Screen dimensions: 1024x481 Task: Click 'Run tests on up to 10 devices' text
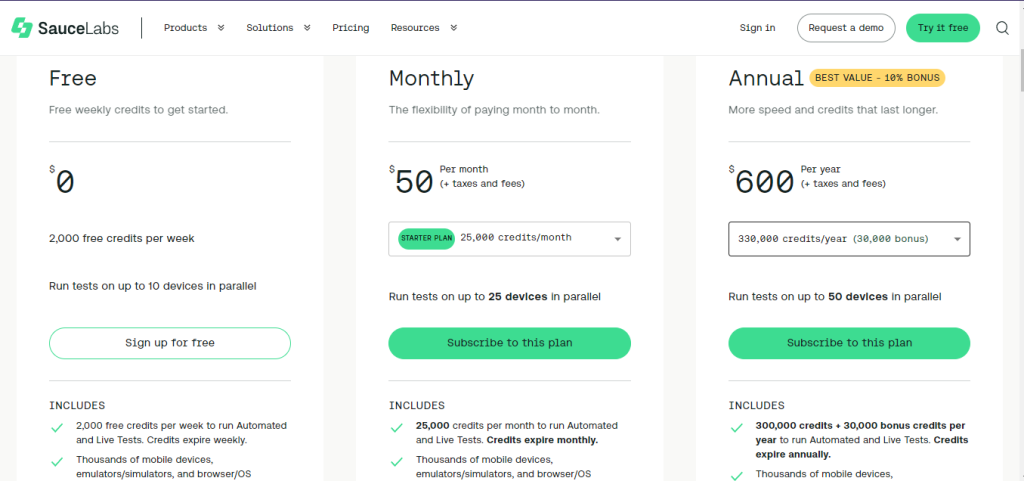coord(153,286)
